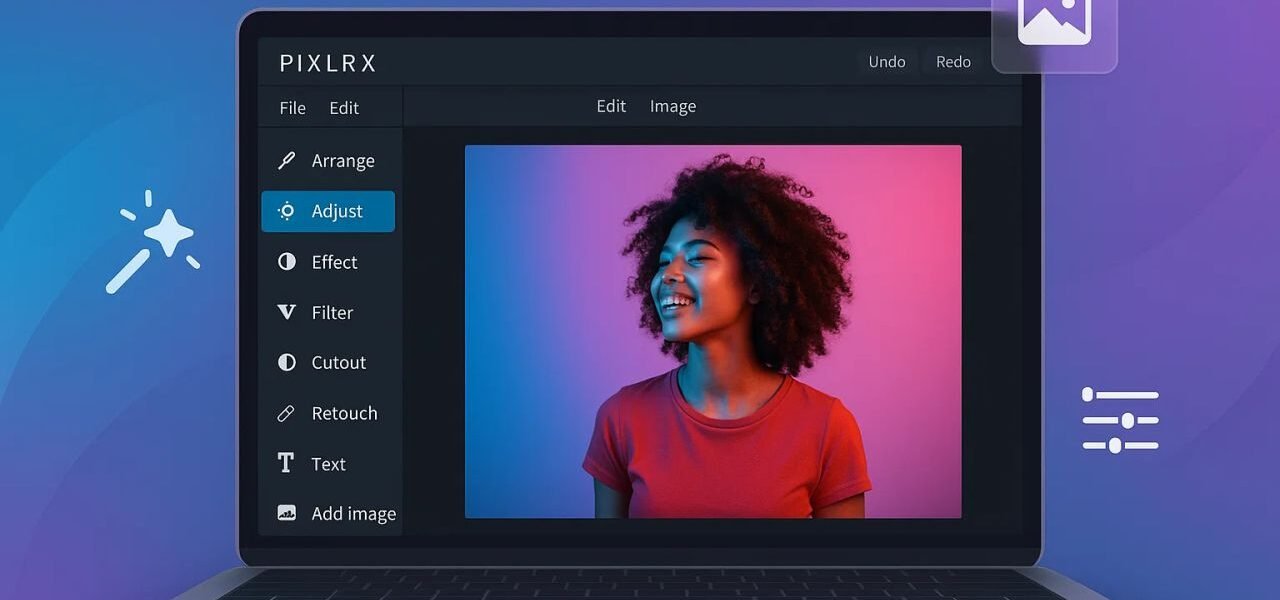Click the PIXLRX logo
The width and height of the screenshot is (1280, 600).
[326, 62]
